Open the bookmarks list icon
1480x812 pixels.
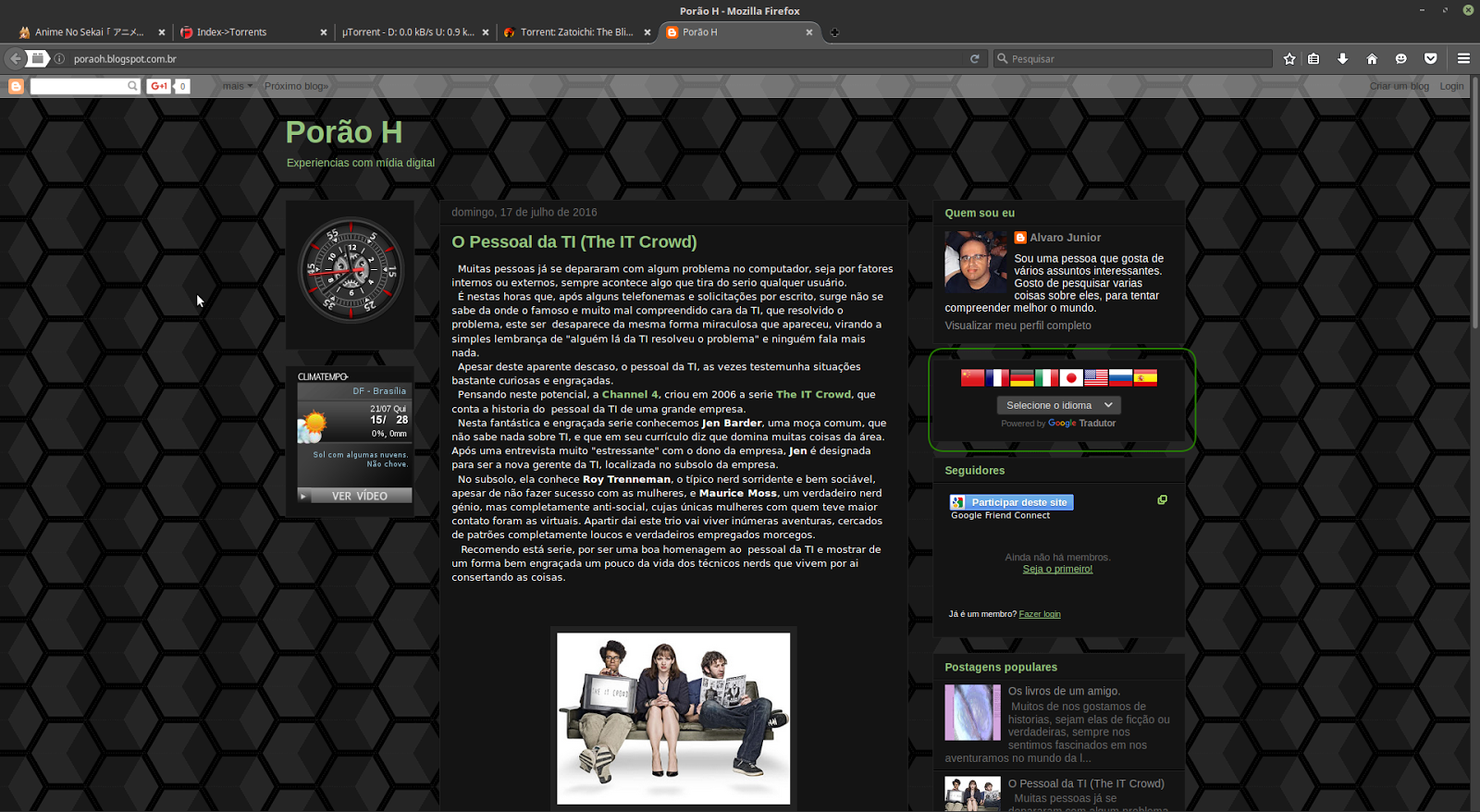(x=1313, y=58)
